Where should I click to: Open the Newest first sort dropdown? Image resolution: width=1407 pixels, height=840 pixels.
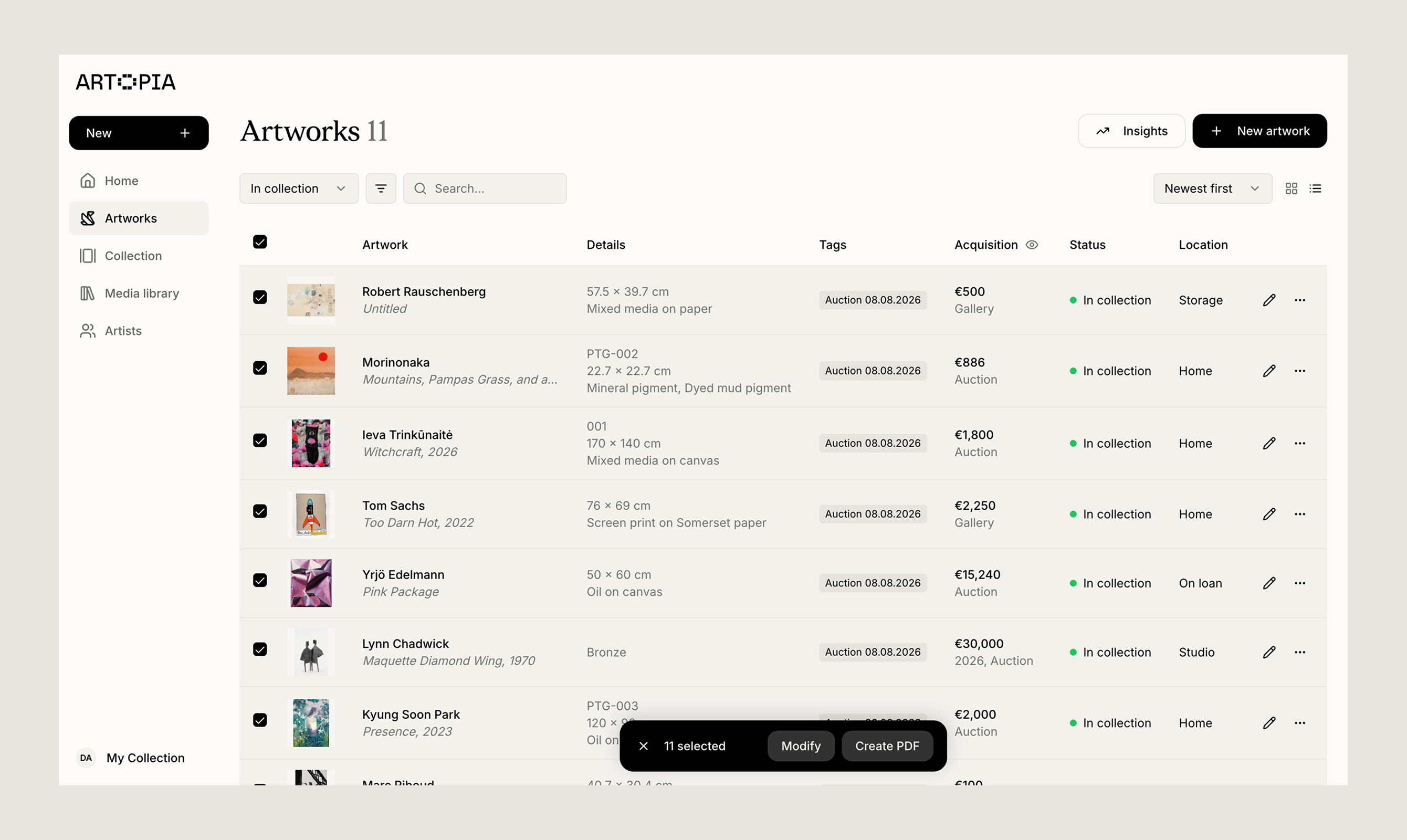(1212, 188)
